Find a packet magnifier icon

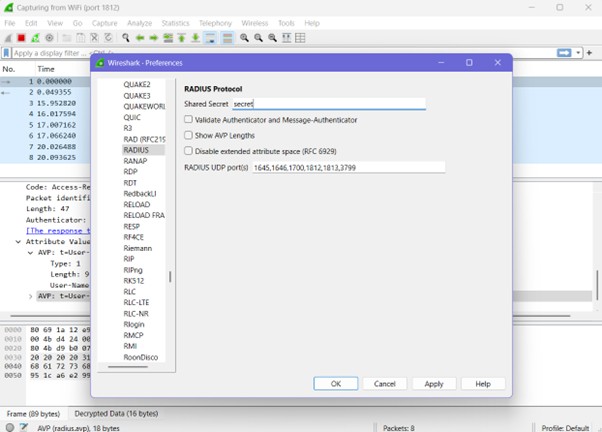[x=126, y=38]
